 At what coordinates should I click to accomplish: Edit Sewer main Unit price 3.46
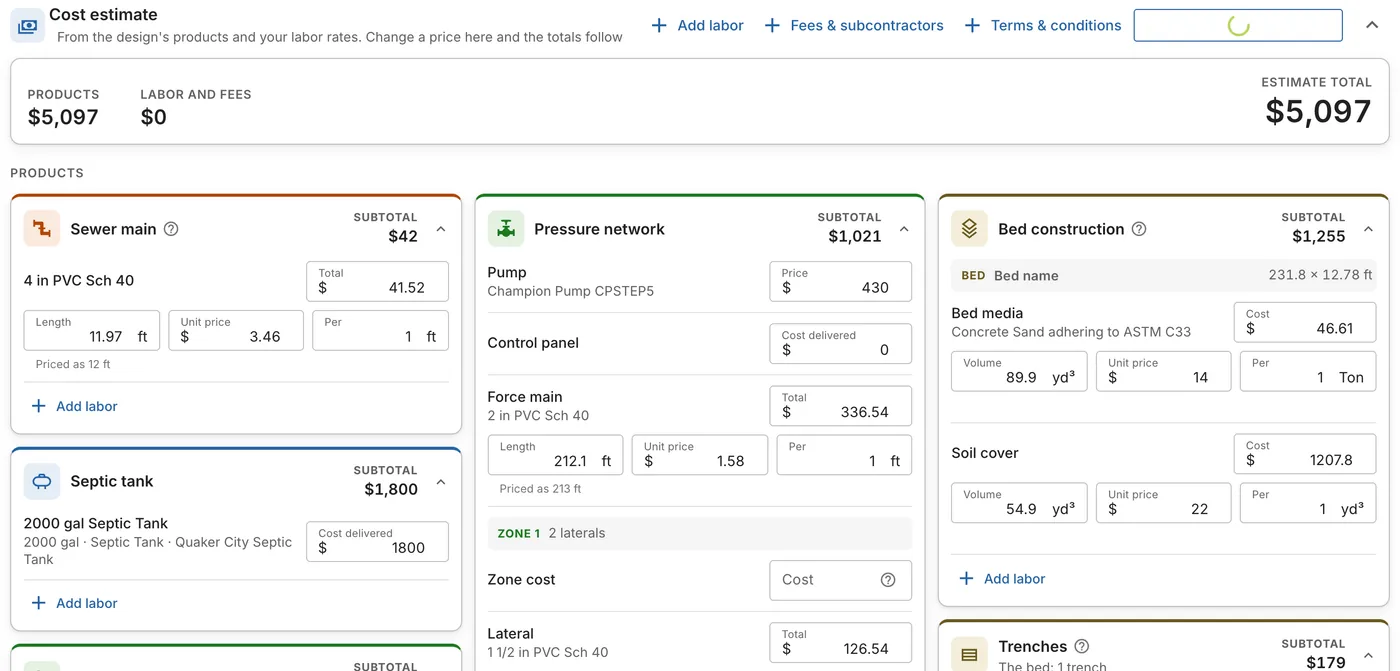pyautogui.click(x=236, y=331)
